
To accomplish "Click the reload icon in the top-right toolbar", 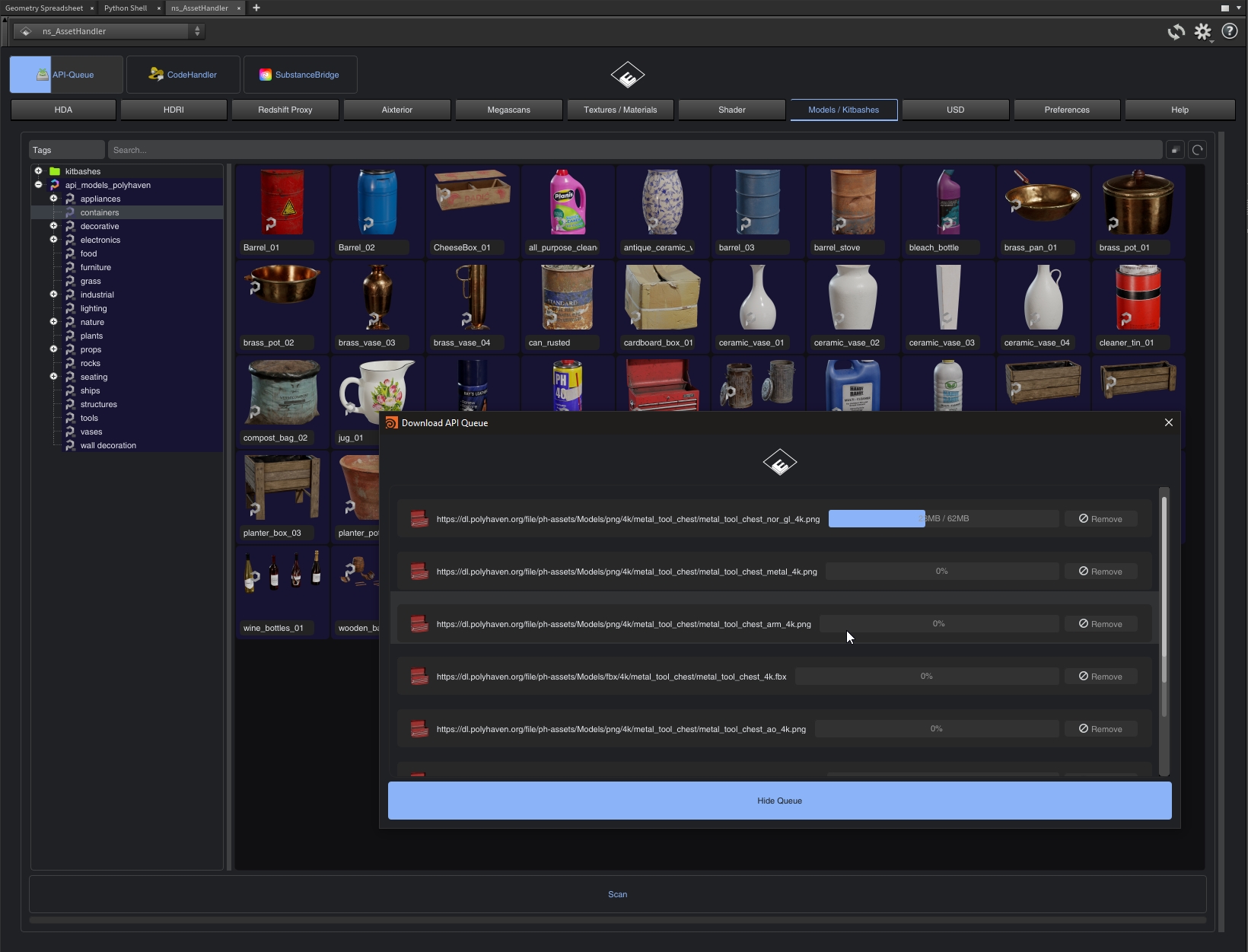I will pos(1176,31).
